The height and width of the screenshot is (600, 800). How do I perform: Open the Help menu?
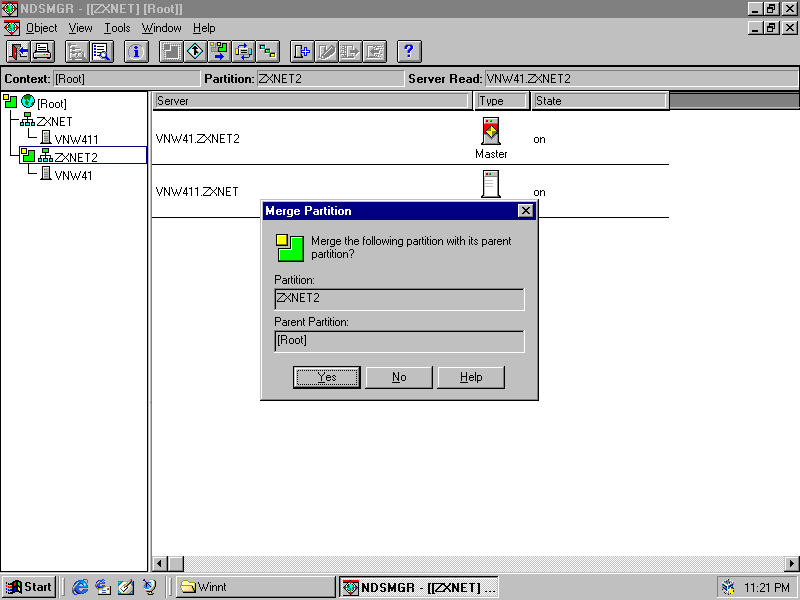pos(204,28)
